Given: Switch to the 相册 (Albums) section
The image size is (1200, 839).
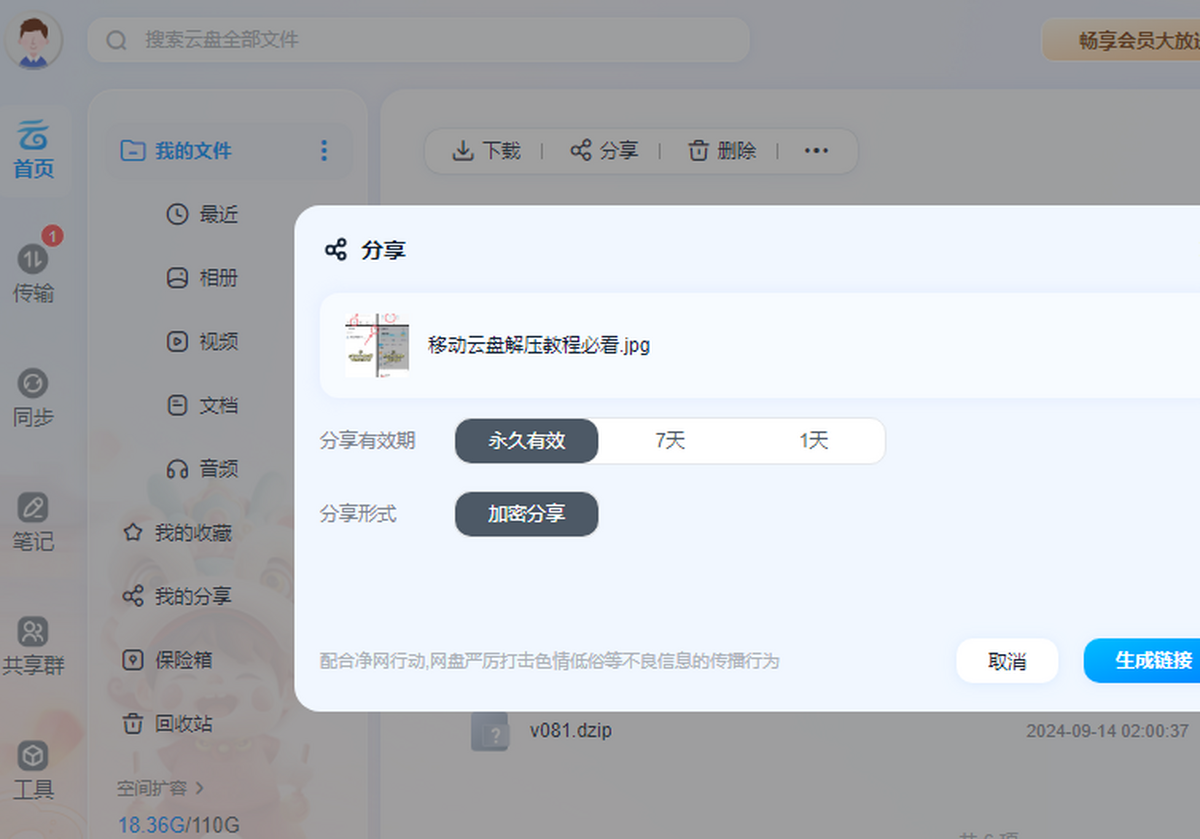Looking at the screenshot, I should 205,278.
